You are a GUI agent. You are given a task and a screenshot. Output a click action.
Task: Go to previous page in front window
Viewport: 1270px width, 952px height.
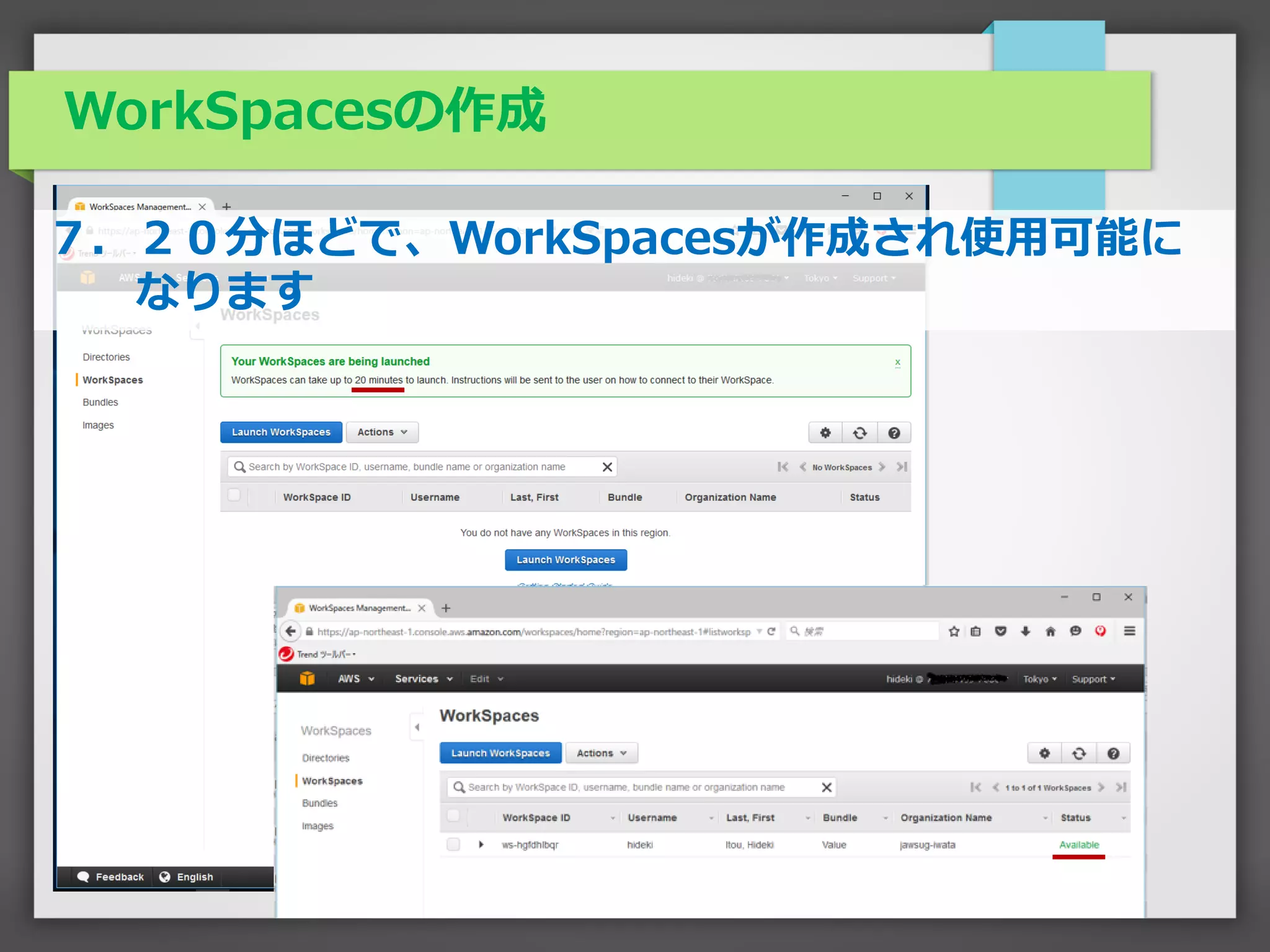995,787
